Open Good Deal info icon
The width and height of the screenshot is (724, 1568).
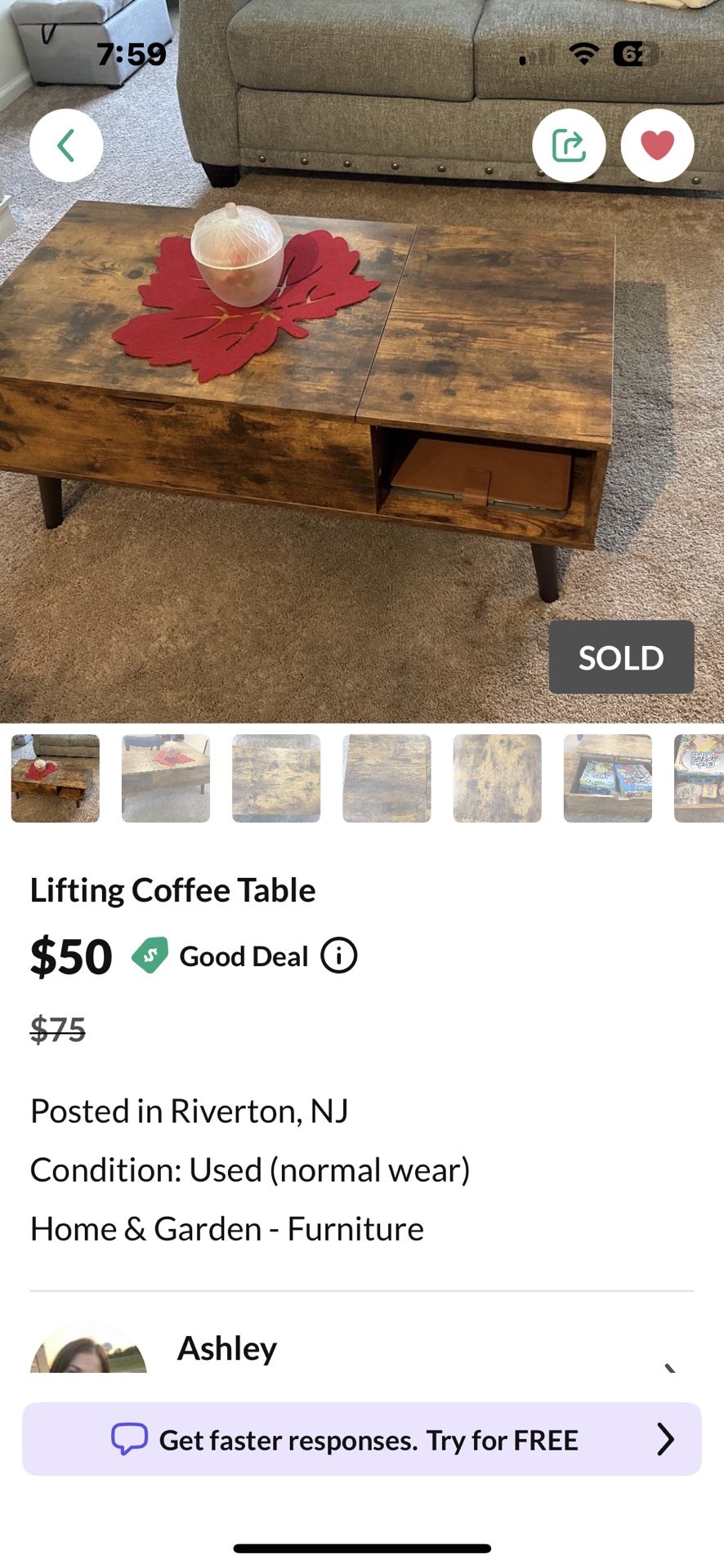tap(338, 955)
